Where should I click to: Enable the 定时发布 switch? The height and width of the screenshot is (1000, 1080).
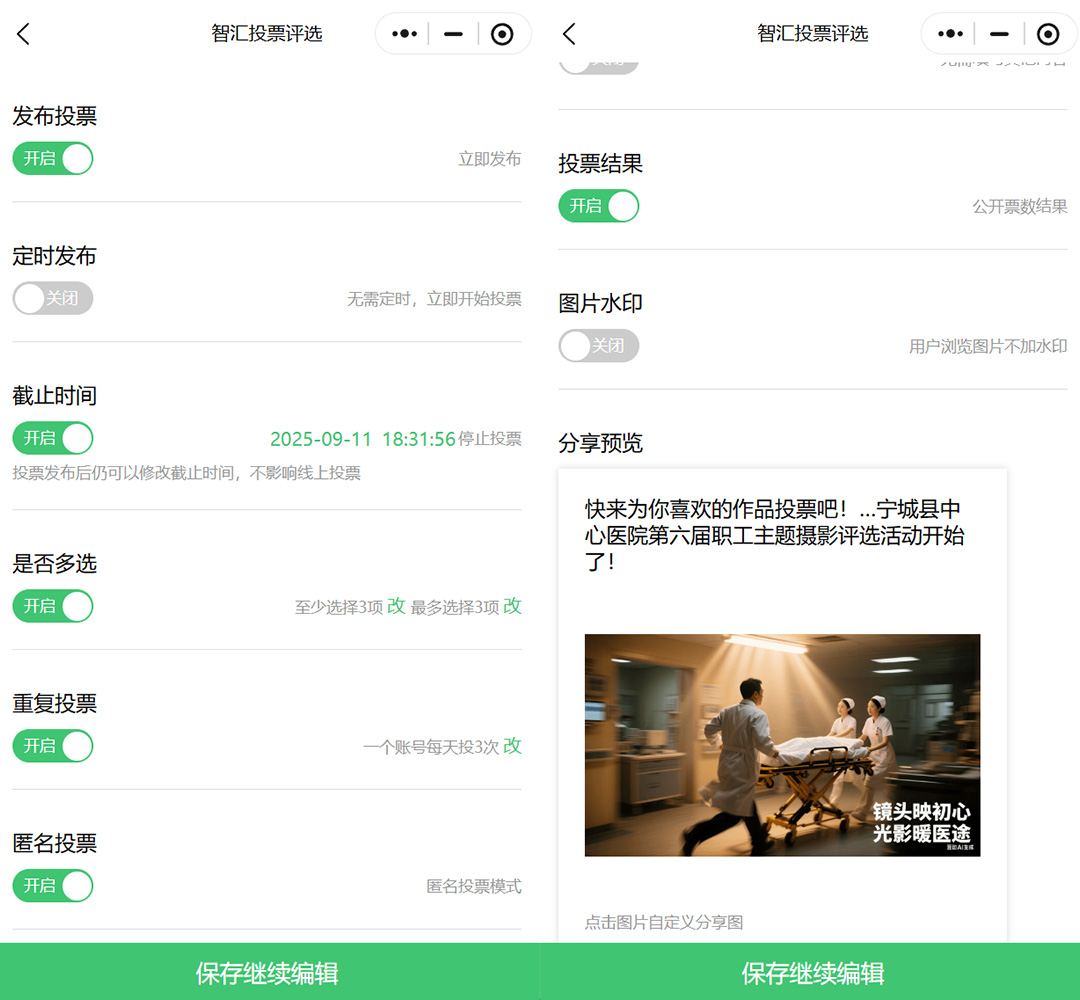click(x=53, y=299)
